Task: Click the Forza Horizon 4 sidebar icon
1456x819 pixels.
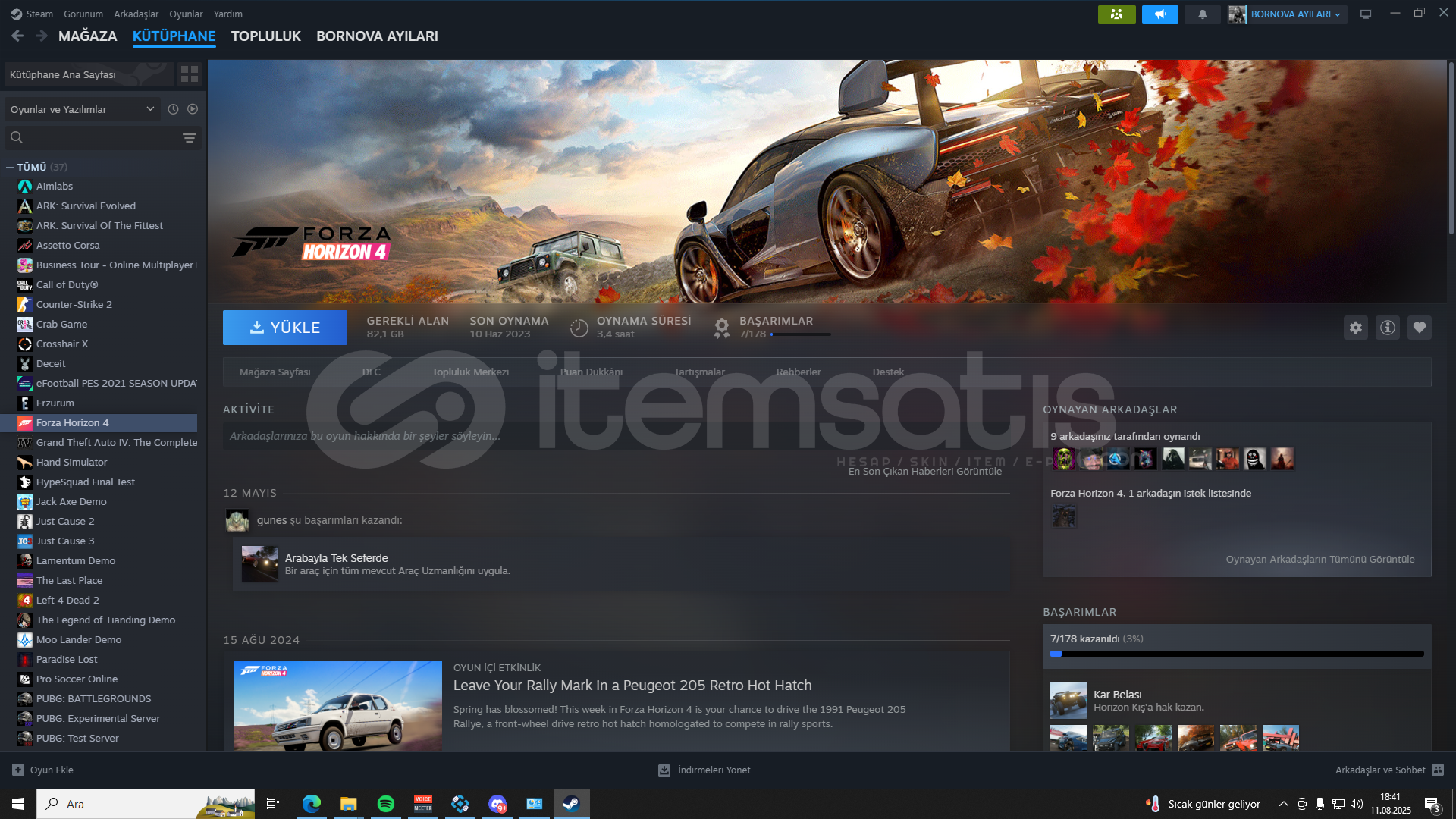Action: coord(25,423)
